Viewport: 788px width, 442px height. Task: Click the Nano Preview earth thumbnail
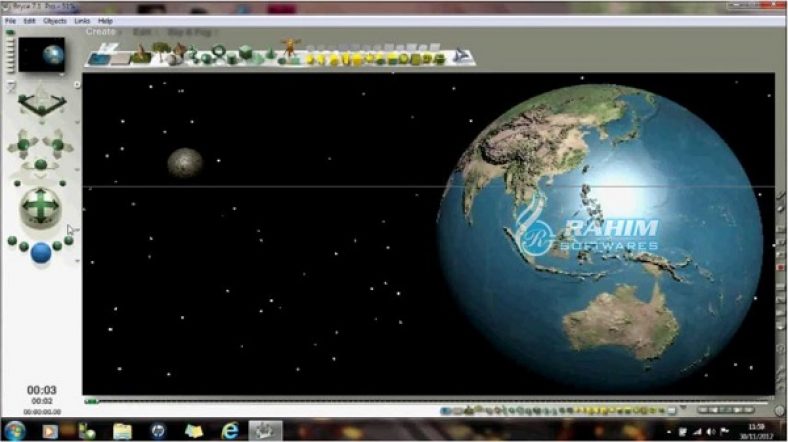[42, 54]
